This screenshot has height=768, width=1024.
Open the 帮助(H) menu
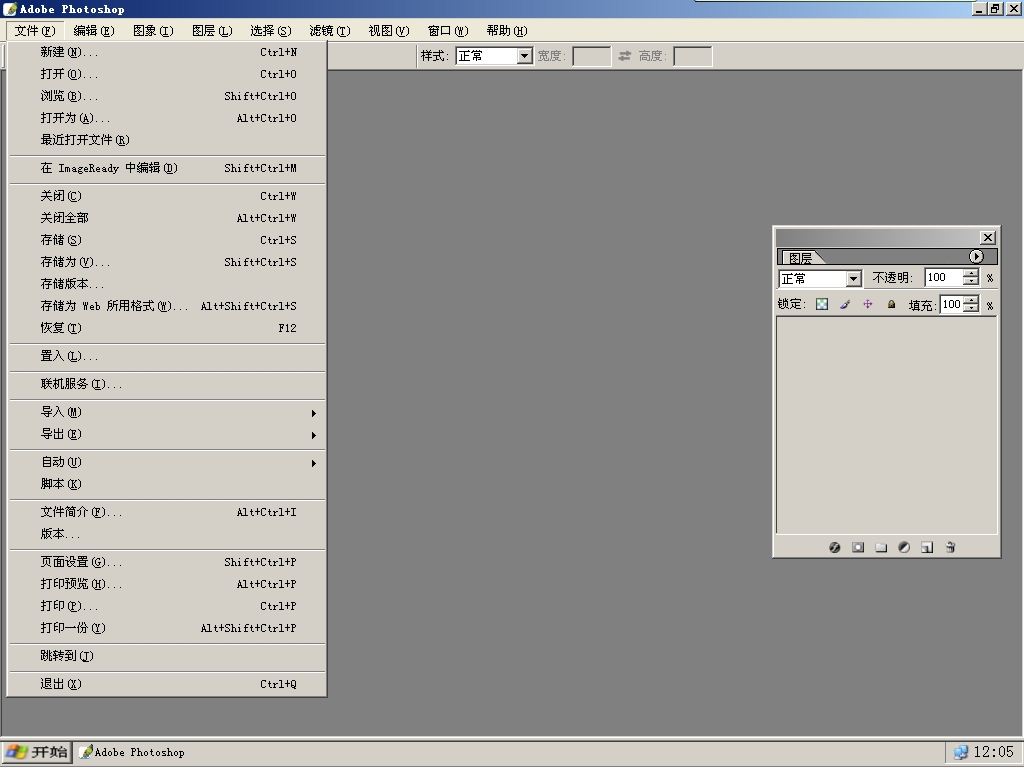point(507,31)
